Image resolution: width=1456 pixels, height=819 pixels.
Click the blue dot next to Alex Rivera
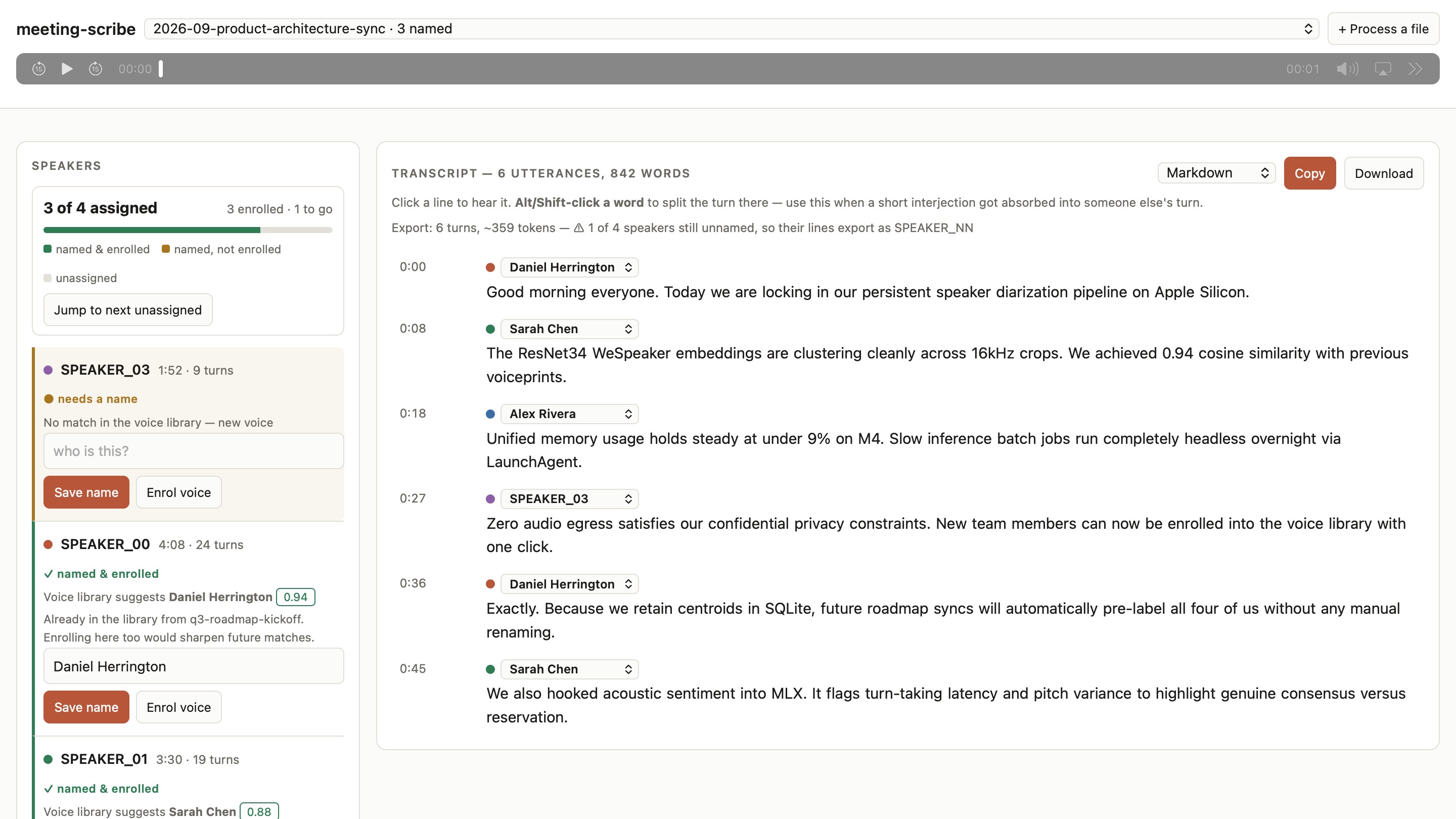pyautogui.click(x=490, y=415)
